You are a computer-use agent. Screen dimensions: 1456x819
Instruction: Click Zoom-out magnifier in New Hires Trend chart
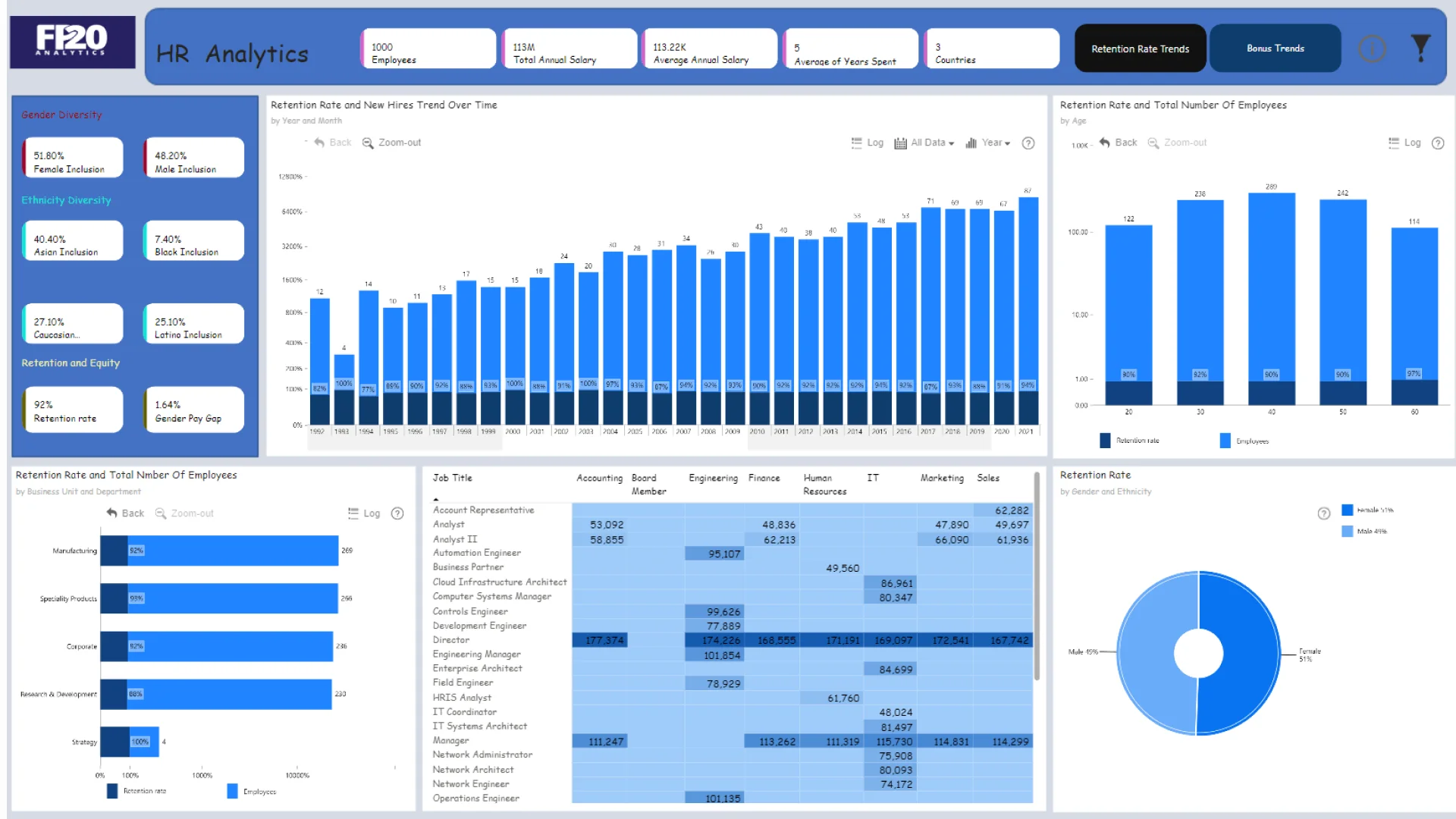tap(391, 143)
